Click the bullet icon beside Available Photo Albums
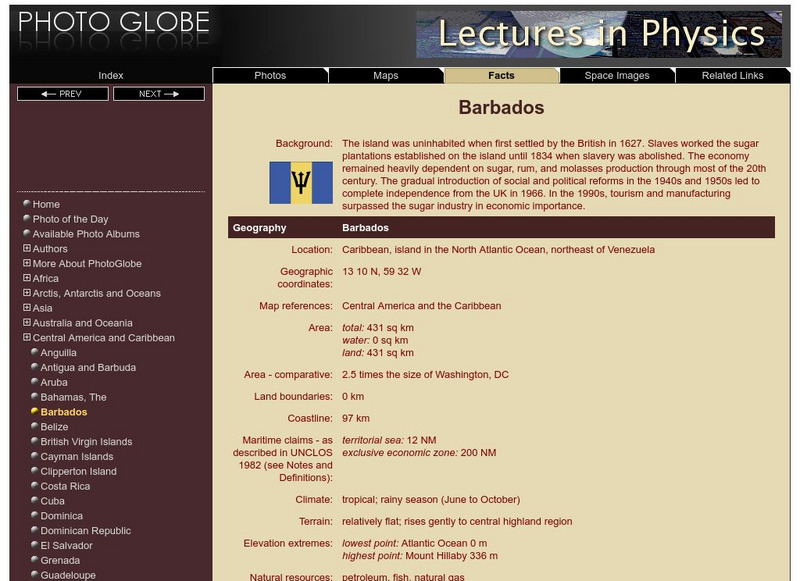800x581 pixels. coord(27,233)
